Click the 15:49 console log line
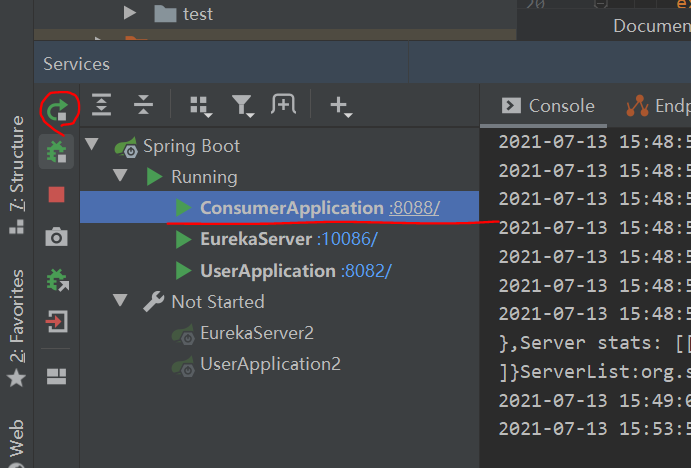The image size is (691, 468). [594, 401]
